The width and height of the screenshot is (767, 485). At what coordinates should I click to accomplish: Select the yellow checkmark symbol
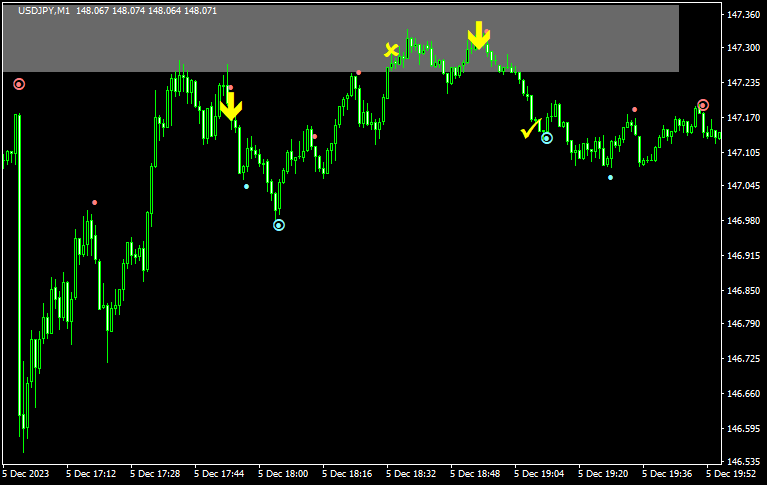530,129
